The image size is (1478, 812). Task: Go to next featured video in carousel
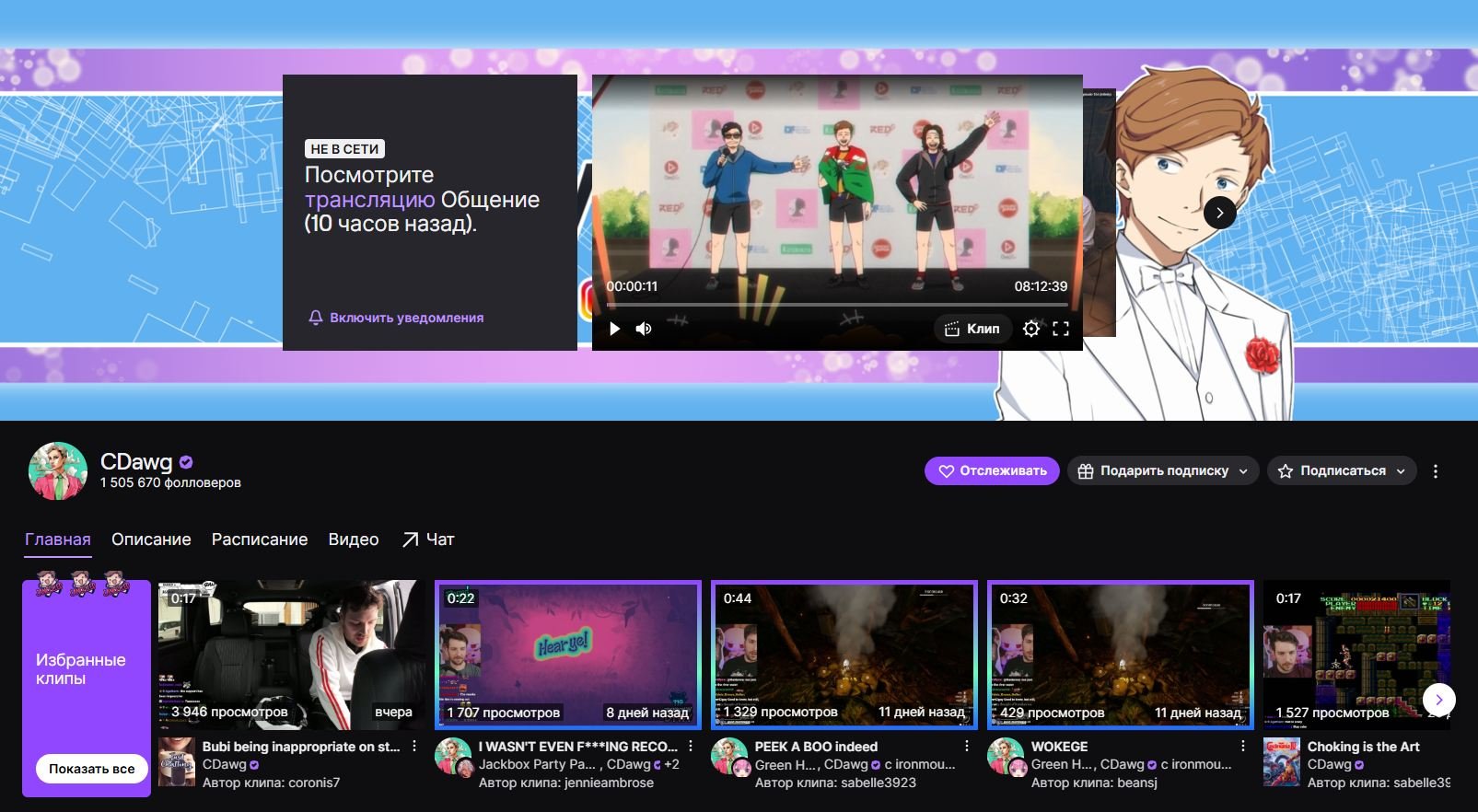(1219, 213)
